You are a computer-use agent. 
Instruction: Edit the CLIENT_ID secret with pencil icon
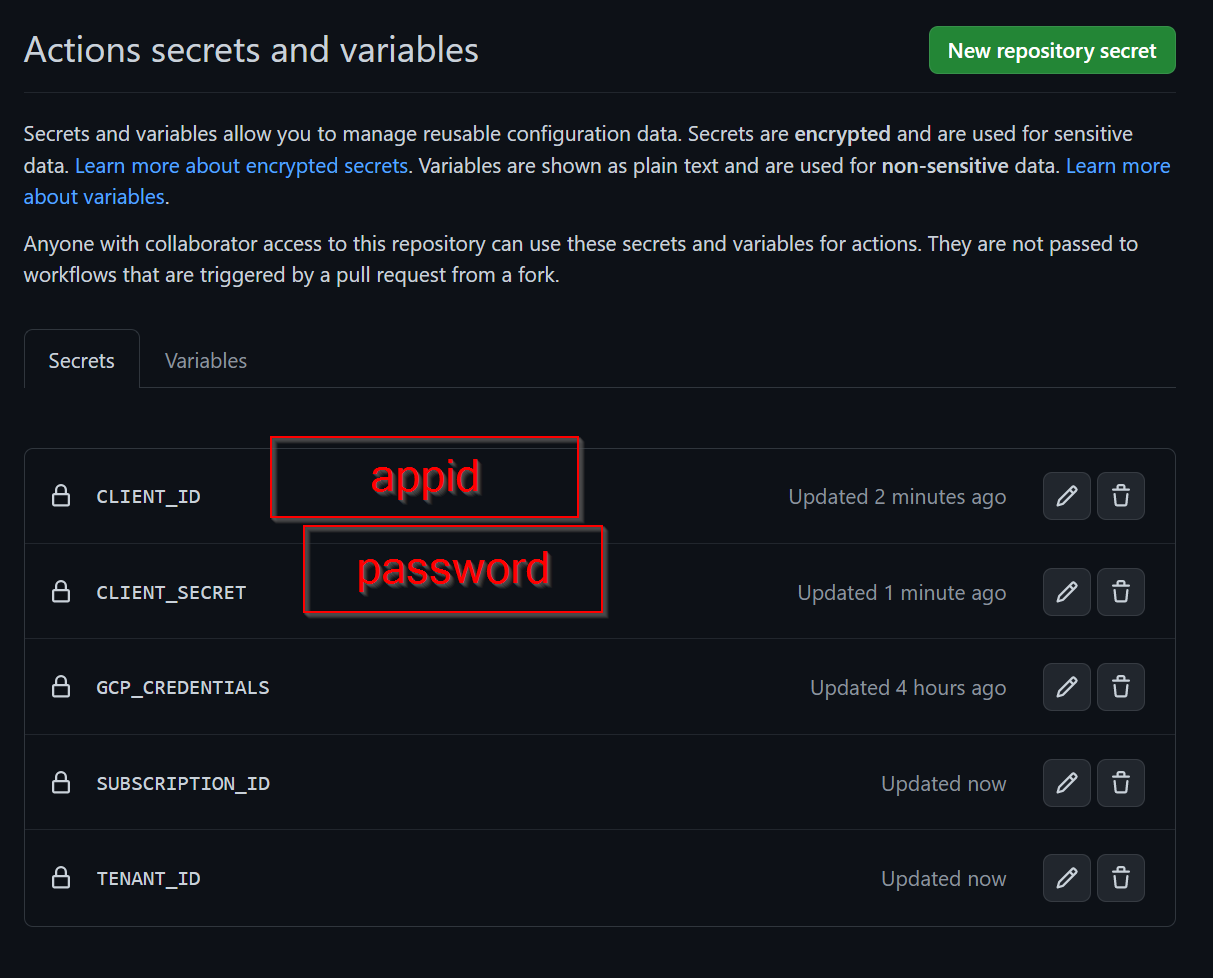(x=1066, y=496)
